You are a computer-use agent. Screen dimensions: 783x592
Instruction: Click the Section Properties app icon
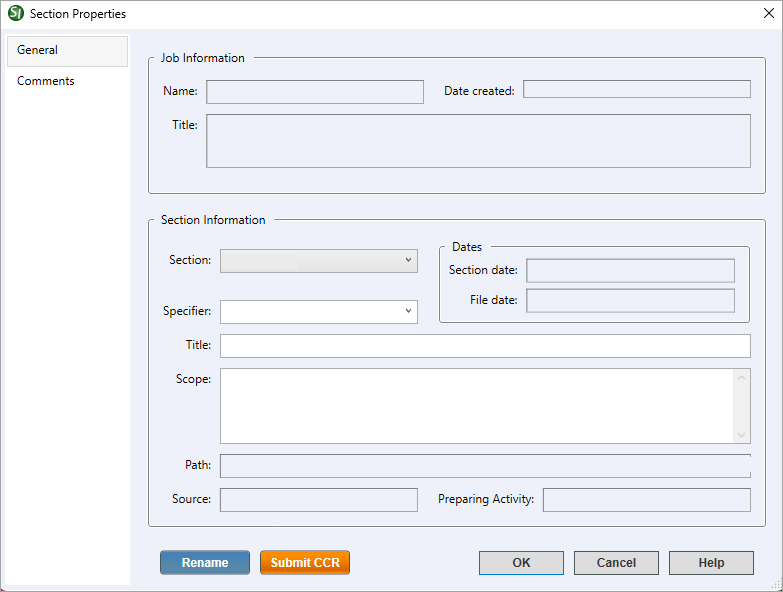click(x=15, y=14)
